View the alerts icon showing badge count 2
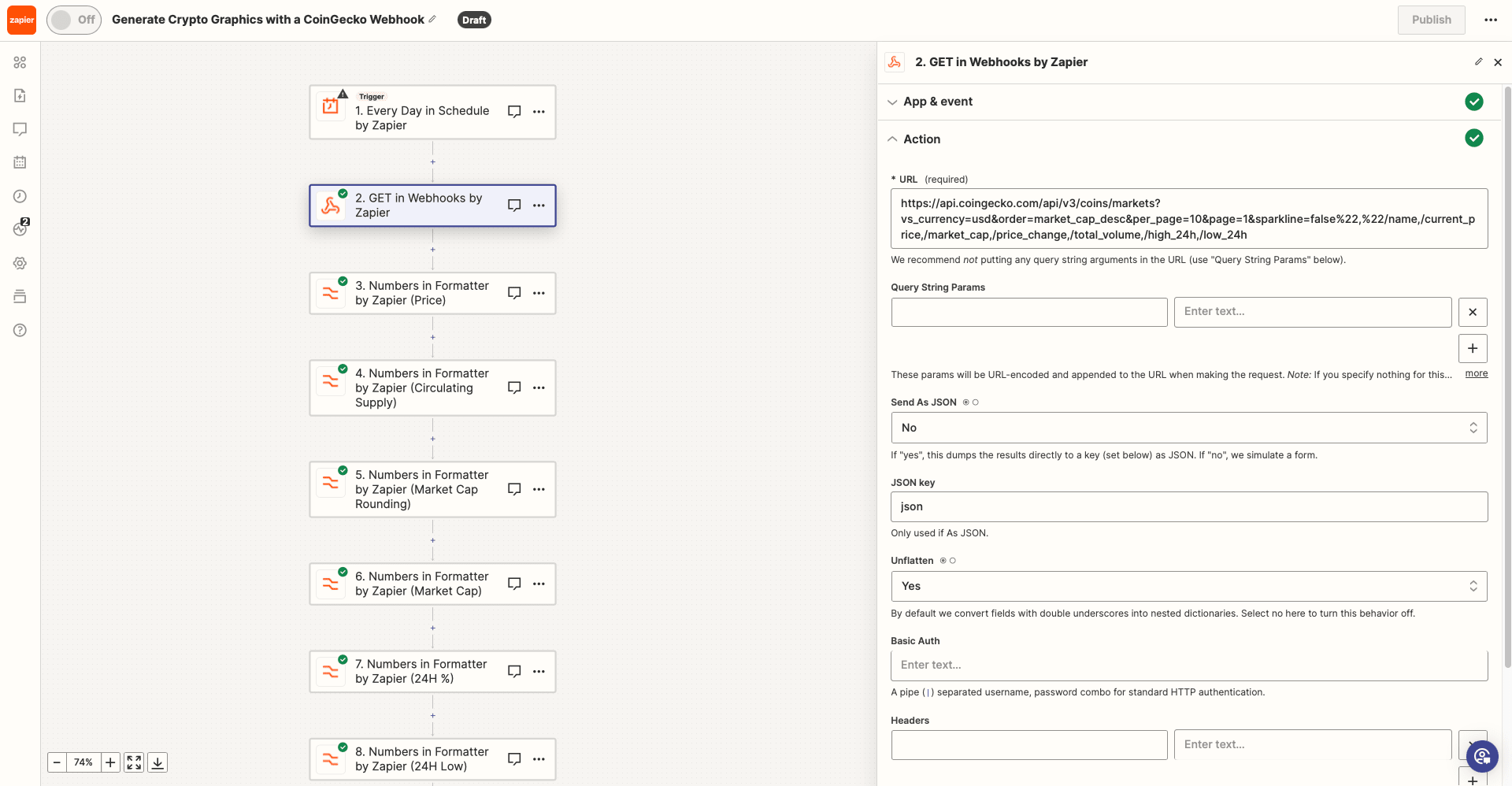1512x786 pixels. 20,228
